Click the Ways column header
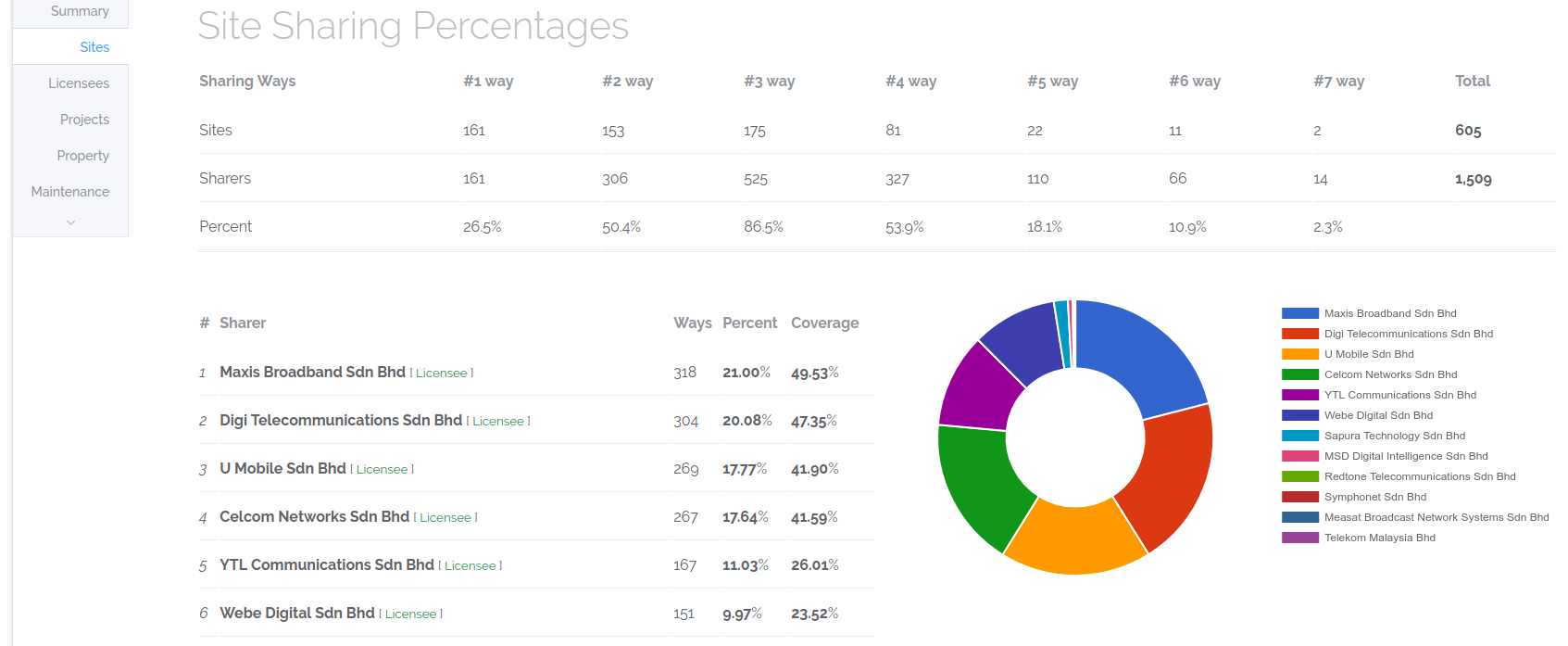This screenshot has width=1568, height=646. pyautogui.click(x=693, y=323)
